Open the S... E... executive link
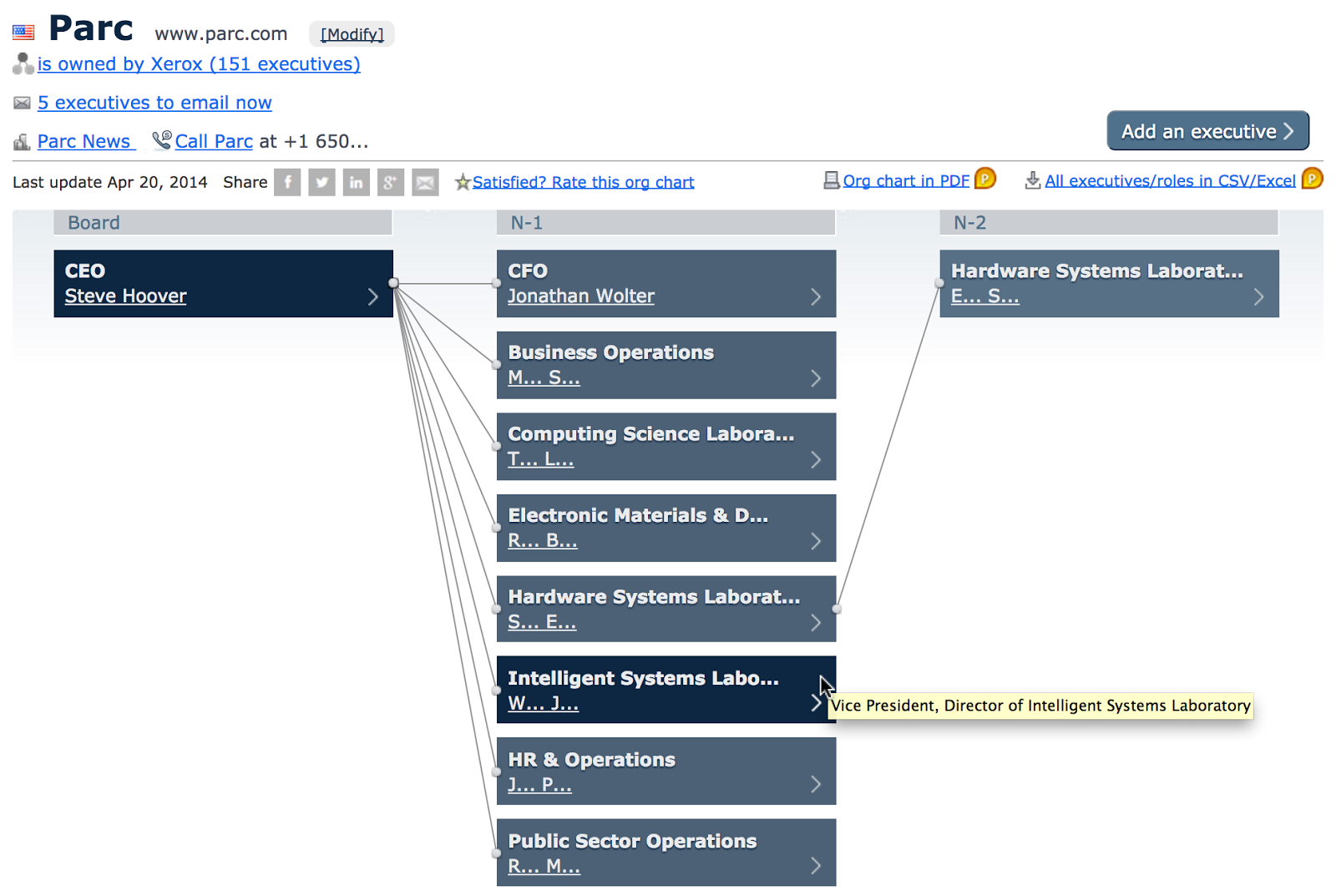 click(x=541, y=622)
